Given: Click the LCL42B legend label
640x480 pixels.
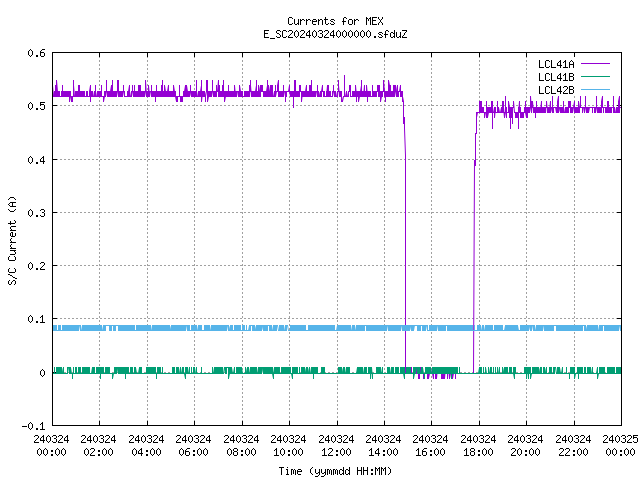Looking at the screenshot, I should tap(556, 90).
